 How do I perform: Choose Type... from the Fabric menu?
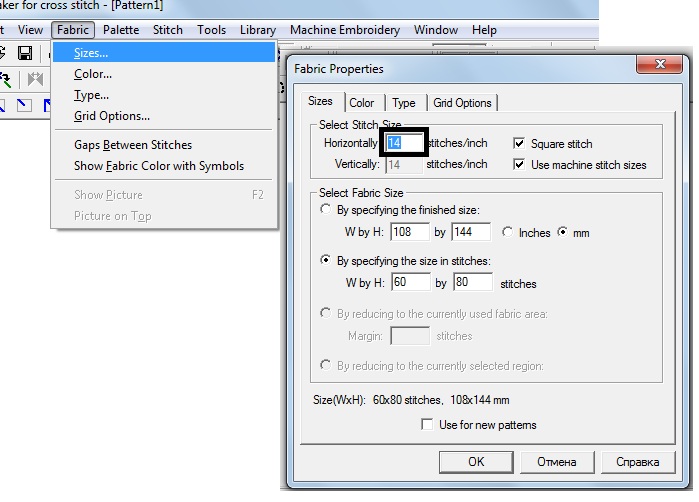point(164,95)
